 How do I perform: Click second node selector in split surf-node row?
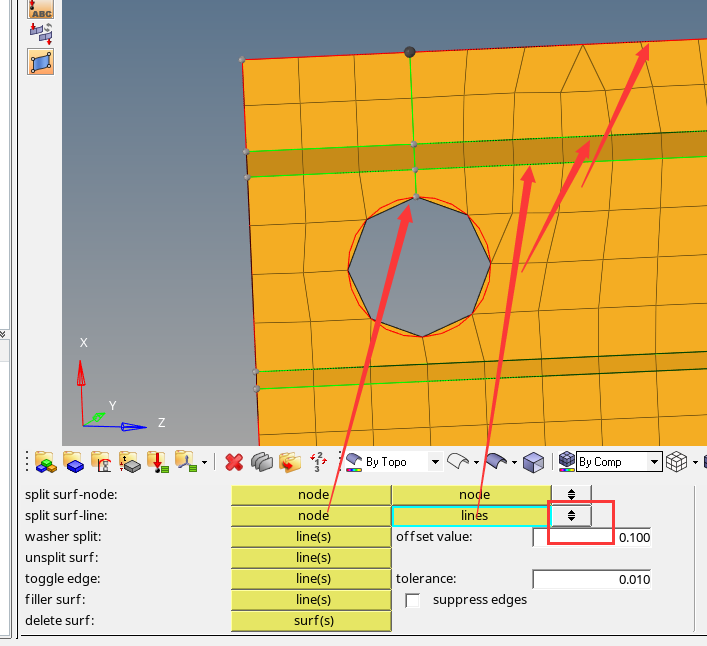tap(472, 495)
